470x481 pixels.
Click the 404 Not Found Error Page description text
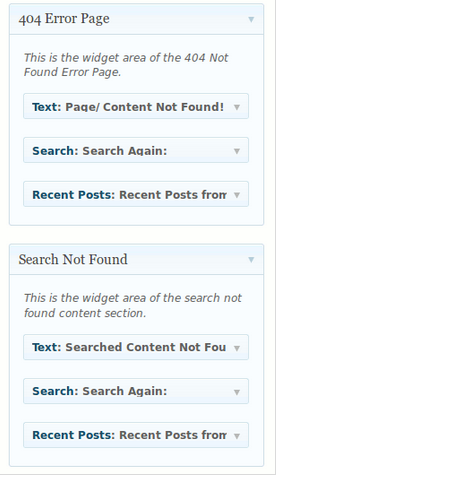[126, 65]
